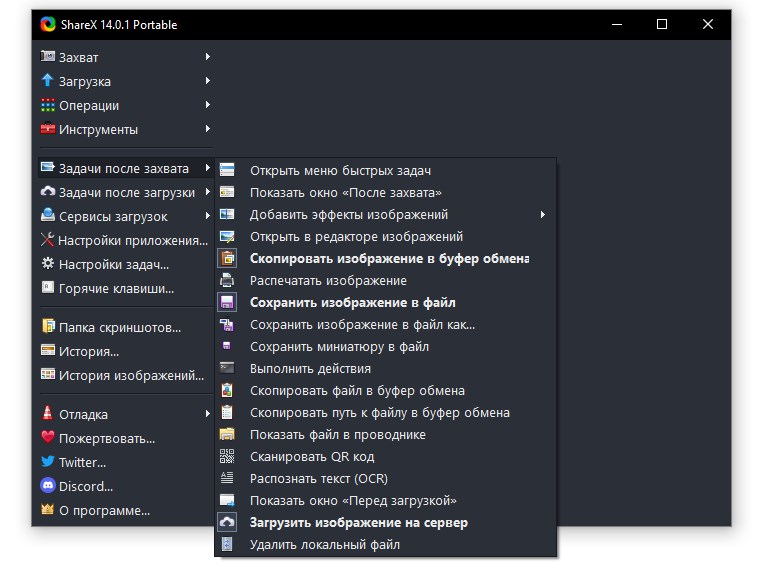
Task: Toggle off Скопировать изображение в буфер обмена
Action: click(386, 258)
